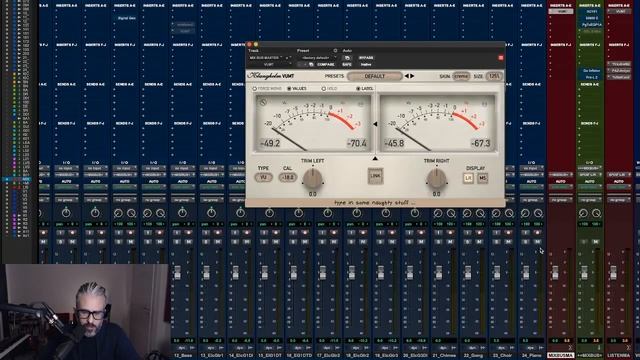The image size is (640, 360).
Task: Select the 22_Gong track name
Action: point(473,356)
